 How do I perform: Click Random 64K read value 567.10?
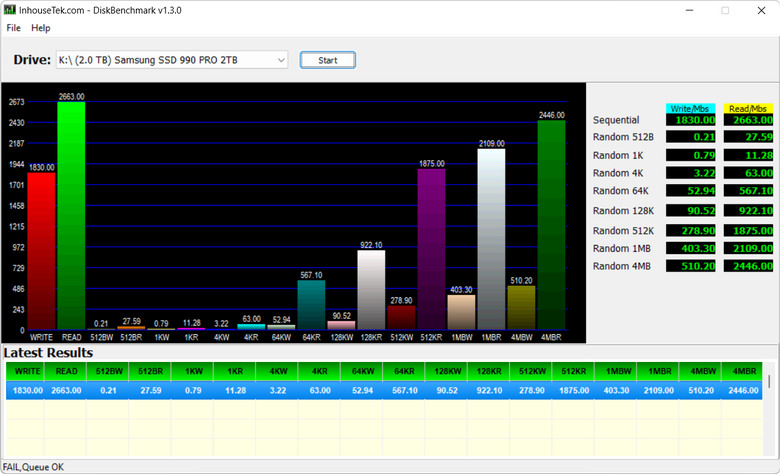(x=748, y=191)
